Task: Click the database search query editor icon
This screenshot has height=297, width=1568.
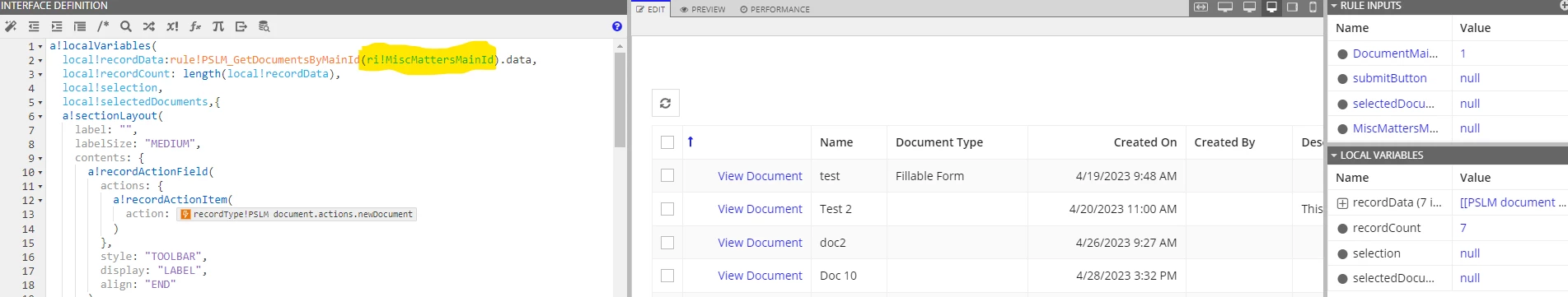Action: click(x=264, y=26)
